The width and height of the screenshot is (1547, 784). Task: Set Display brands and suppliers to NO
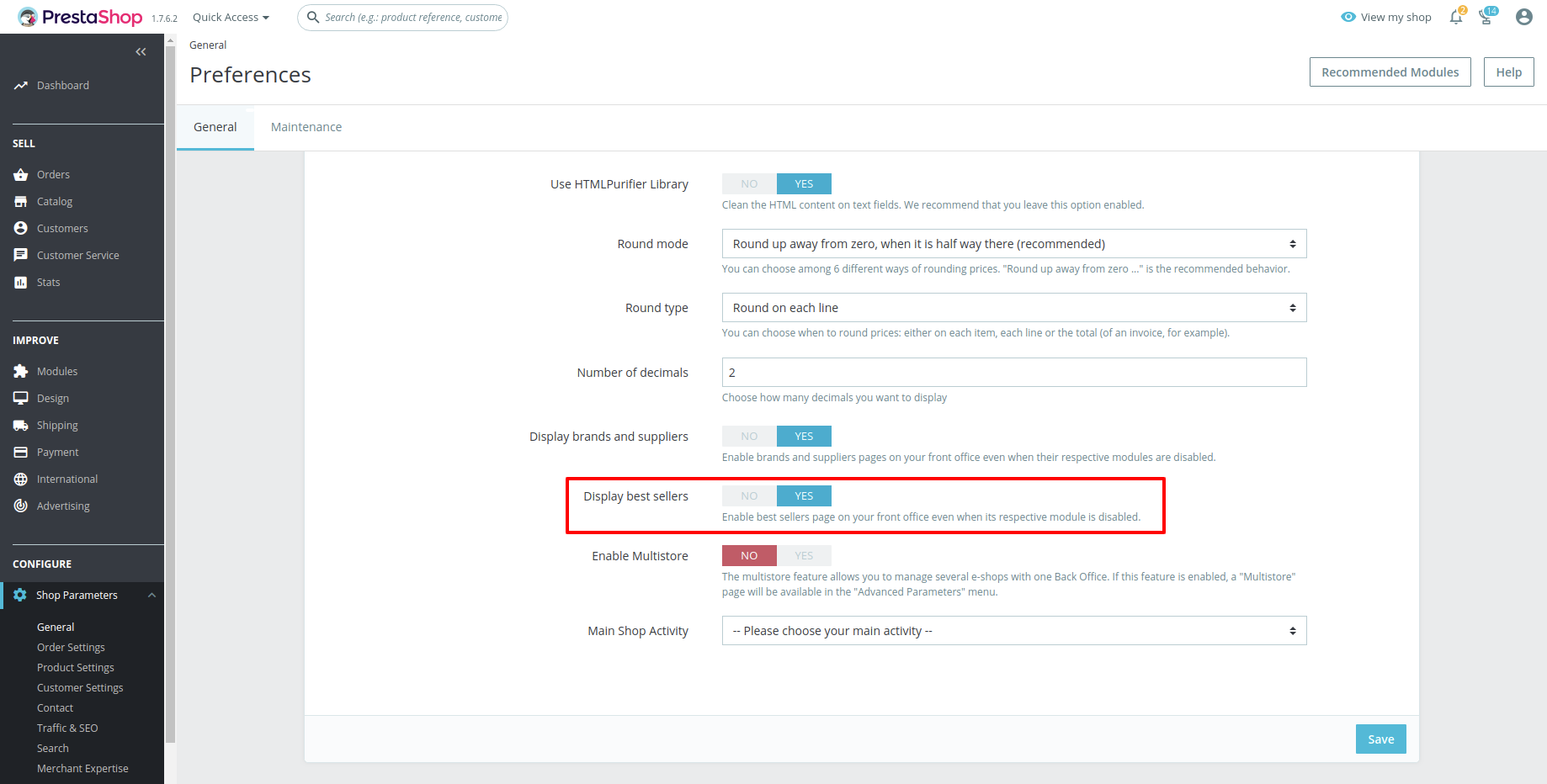tap(749, 437)
